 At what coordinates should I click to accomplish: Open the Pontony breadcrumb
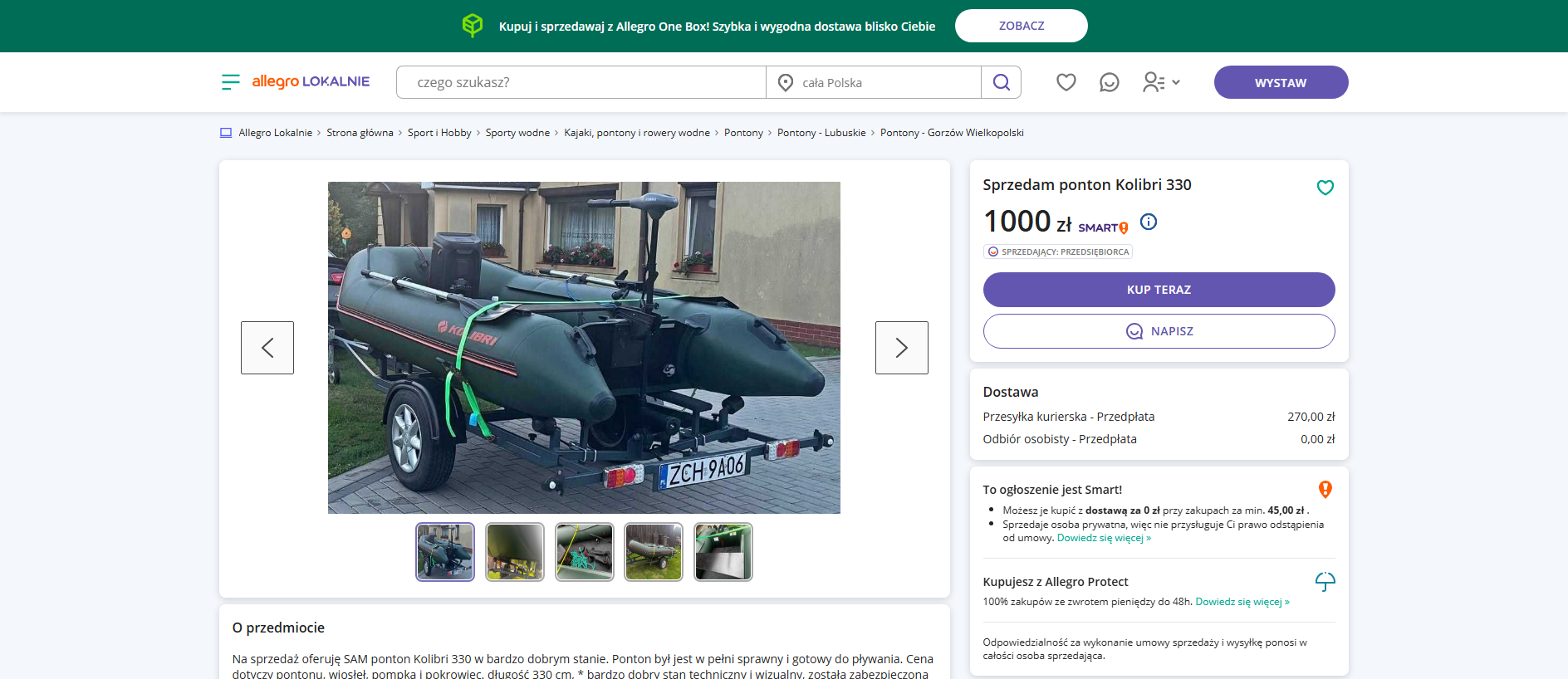[x=743, y=133]
